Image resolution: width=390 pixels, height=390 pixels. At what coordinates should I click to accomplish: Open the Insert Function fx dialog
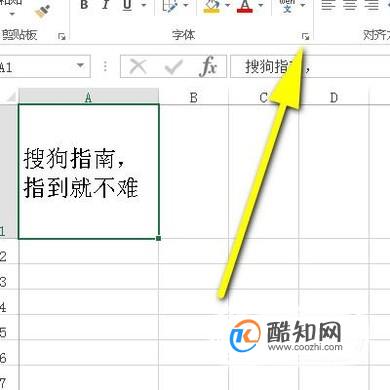tap(208, 67)
